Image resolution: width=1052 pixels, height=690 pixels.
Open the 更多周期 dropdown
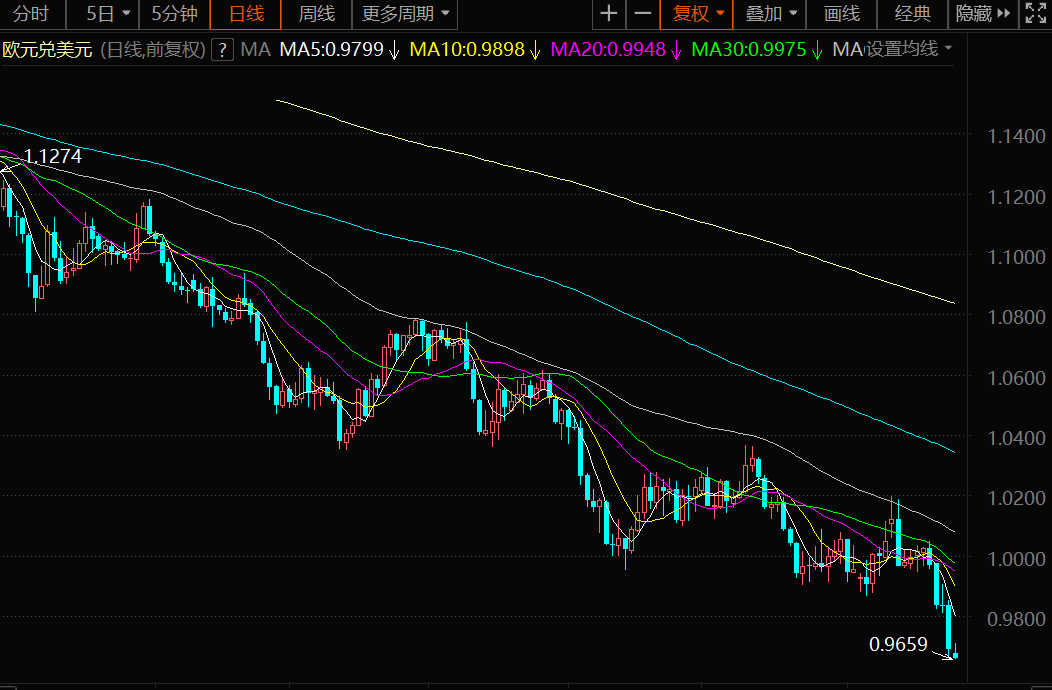(x=405, y=14)
